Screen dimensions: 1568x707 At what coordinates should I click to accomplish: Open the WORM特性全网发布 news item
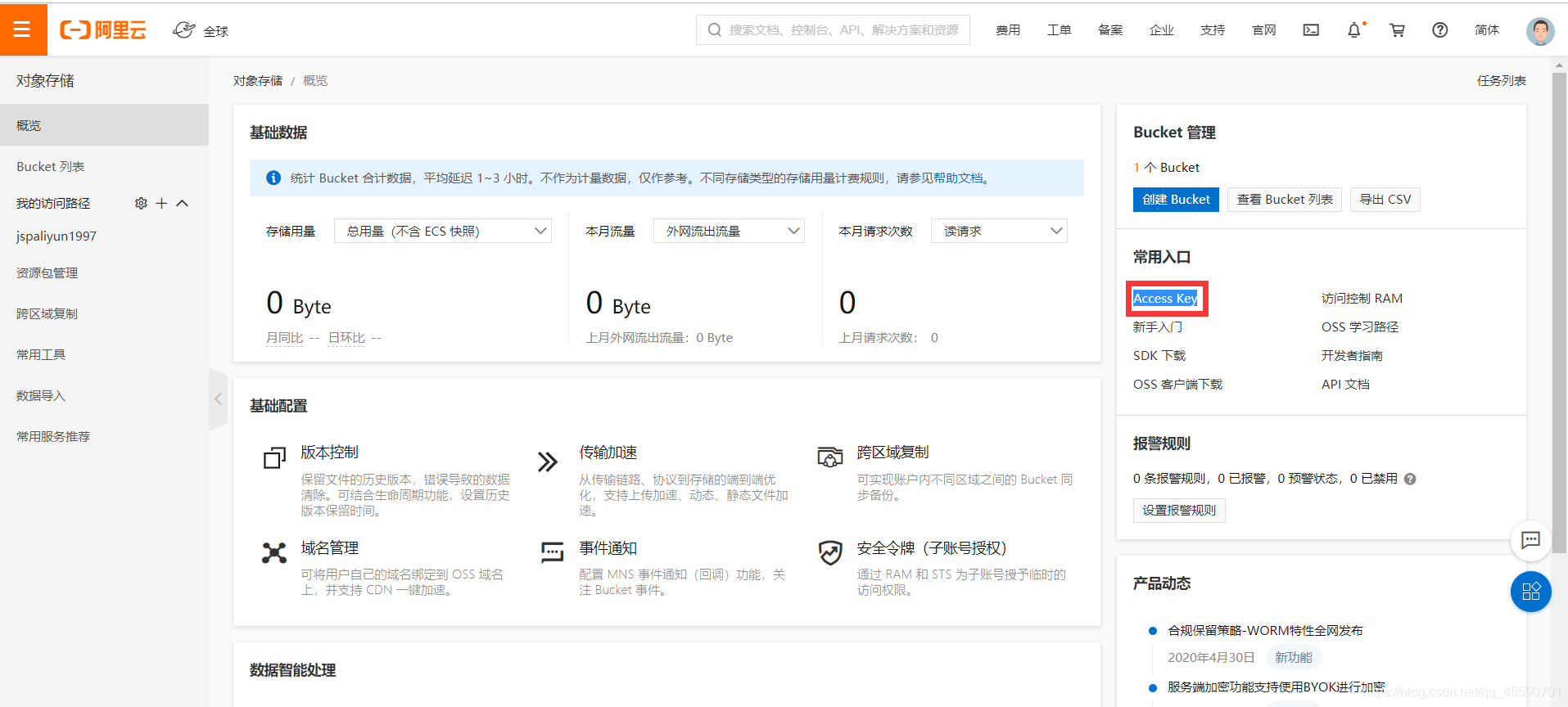[x=1265, y=630]
